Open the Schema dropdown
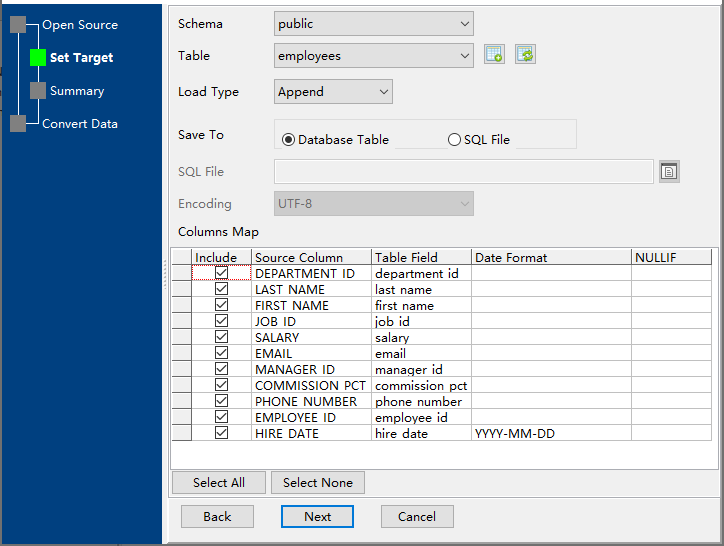 click(373, 23)
